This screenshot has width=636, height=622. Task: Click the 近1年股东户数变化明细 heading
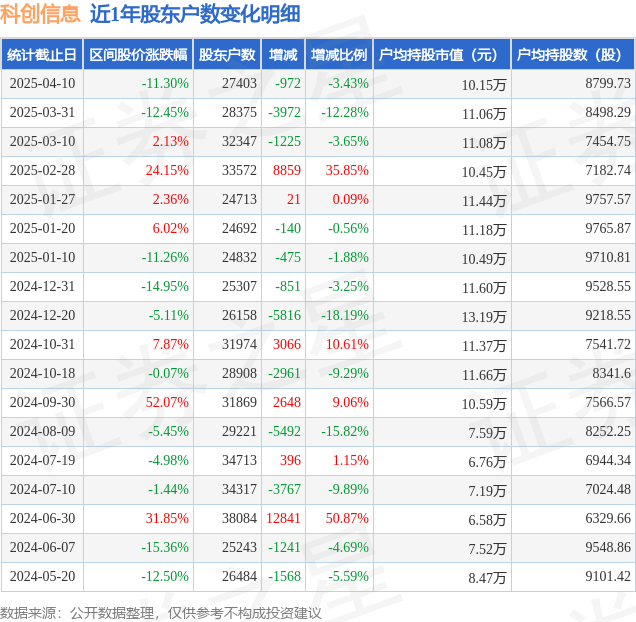[x=195, y=14]
